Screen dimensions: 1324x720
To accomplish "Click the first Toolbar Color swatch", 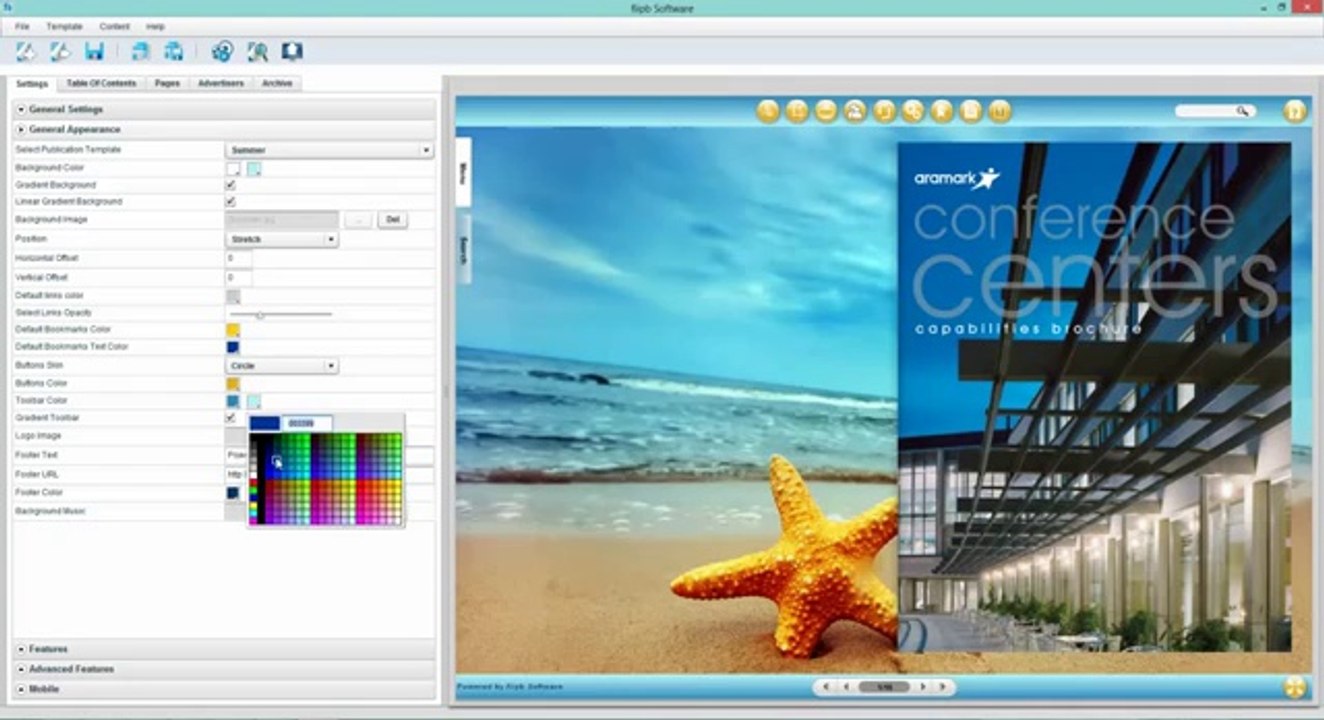I will (233, 401).
